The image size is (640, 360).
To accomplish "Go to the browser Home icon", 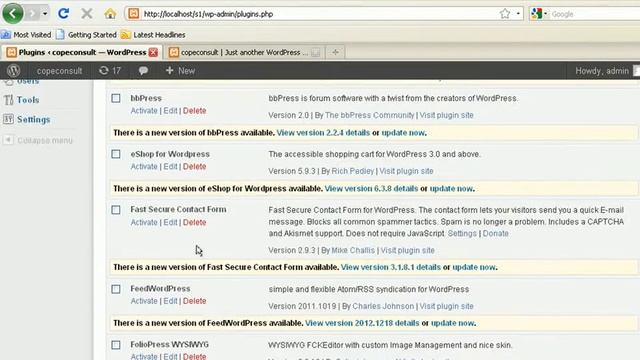I will pos(110,14).
